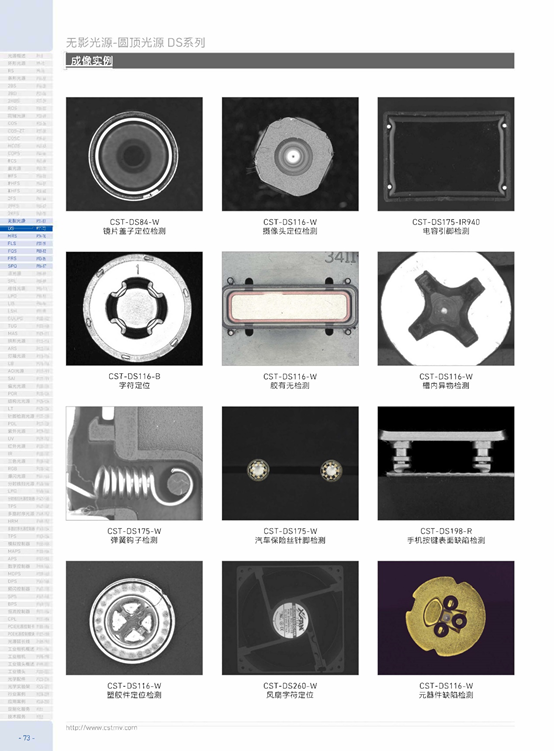This screenshot has height=751, width=554.
Task: View the CST-DS260-W fan character image
Action: [x=290, y=618]
